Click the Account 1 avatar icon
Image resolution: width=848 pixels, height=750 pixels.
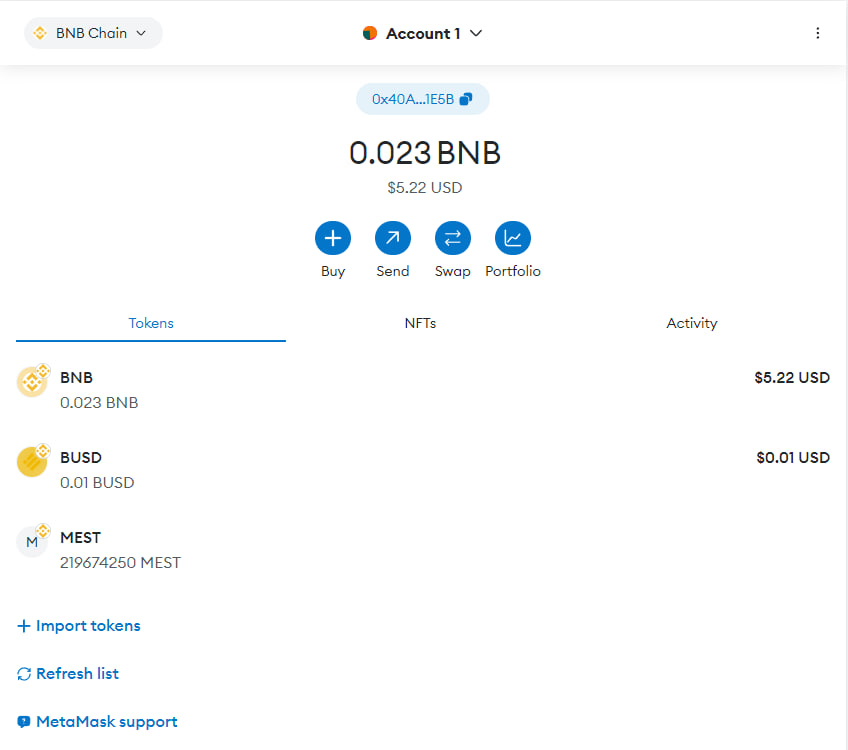click(370, 34)
